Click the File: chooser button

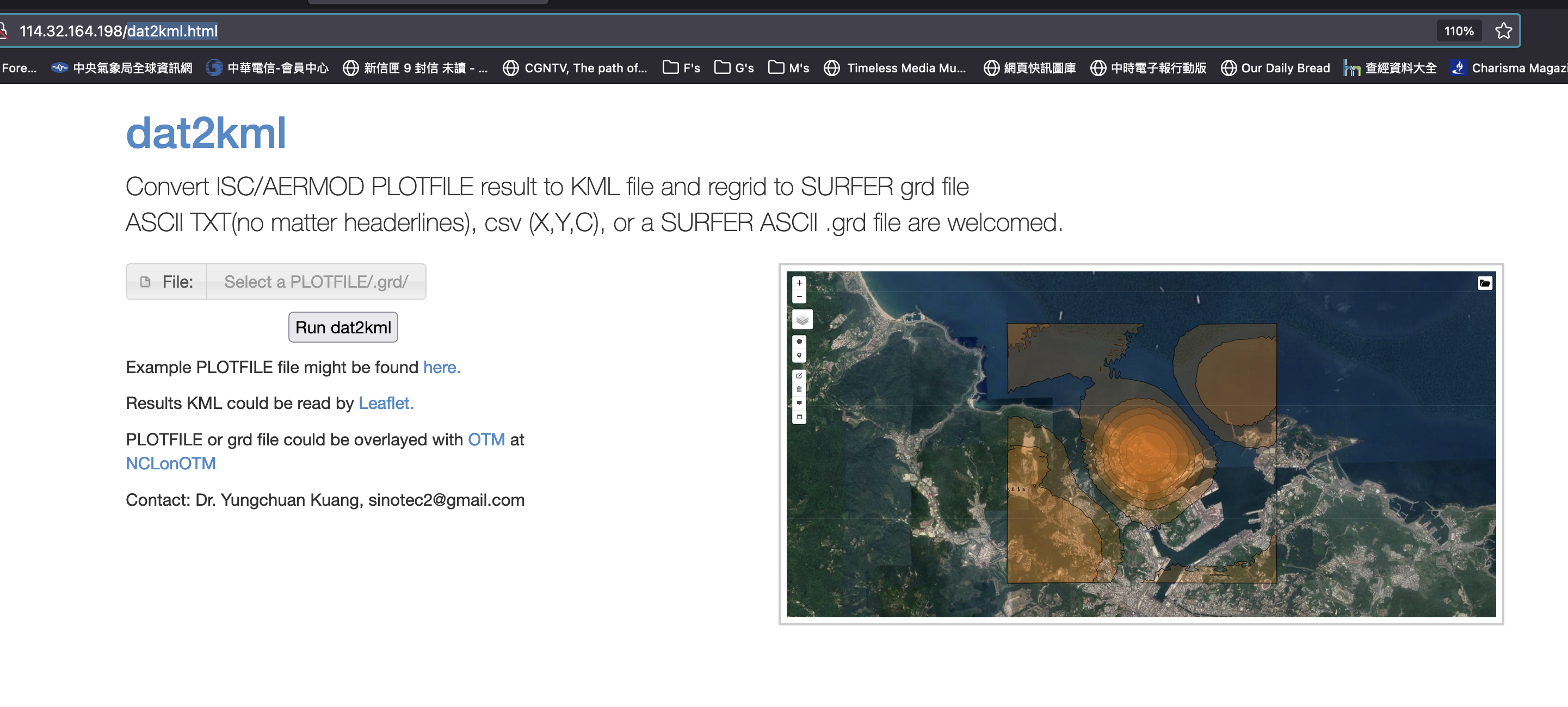166,282
